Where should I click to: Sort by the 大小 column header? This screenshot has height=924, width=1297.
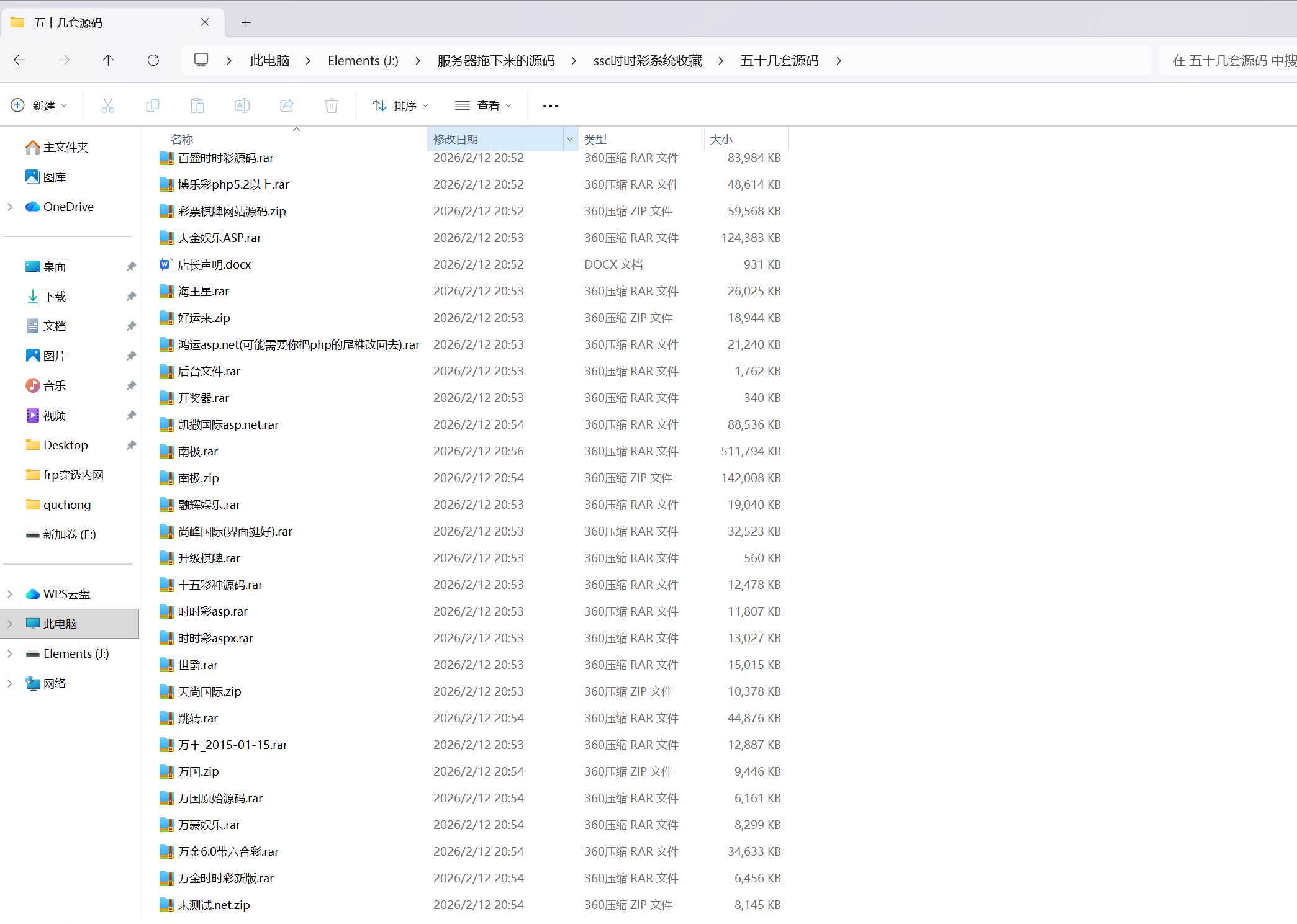(721, 139)
